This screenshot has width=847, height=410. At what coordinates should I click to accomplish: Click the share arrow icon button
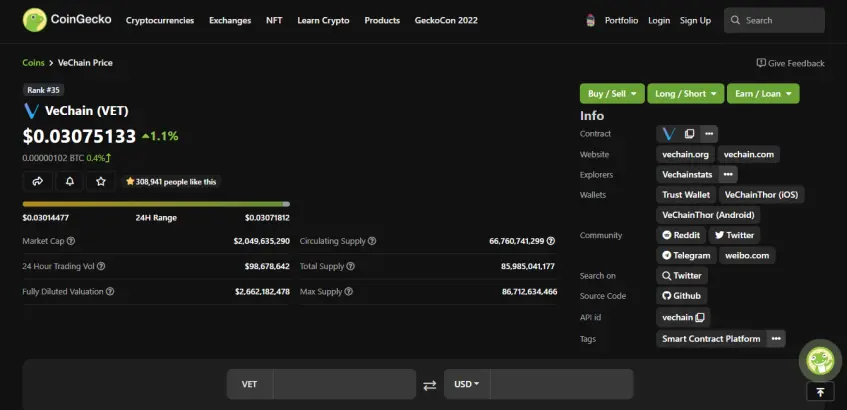[x=38, y=182]
